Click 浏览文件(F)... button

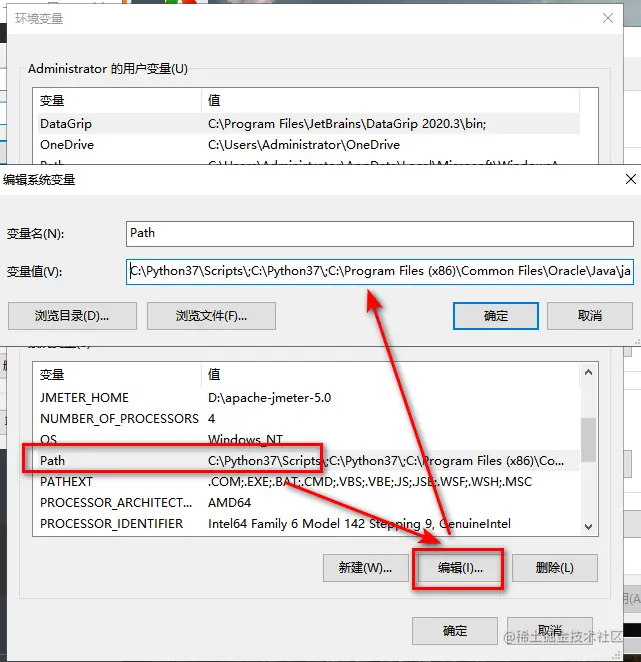(x=211, y=316)
